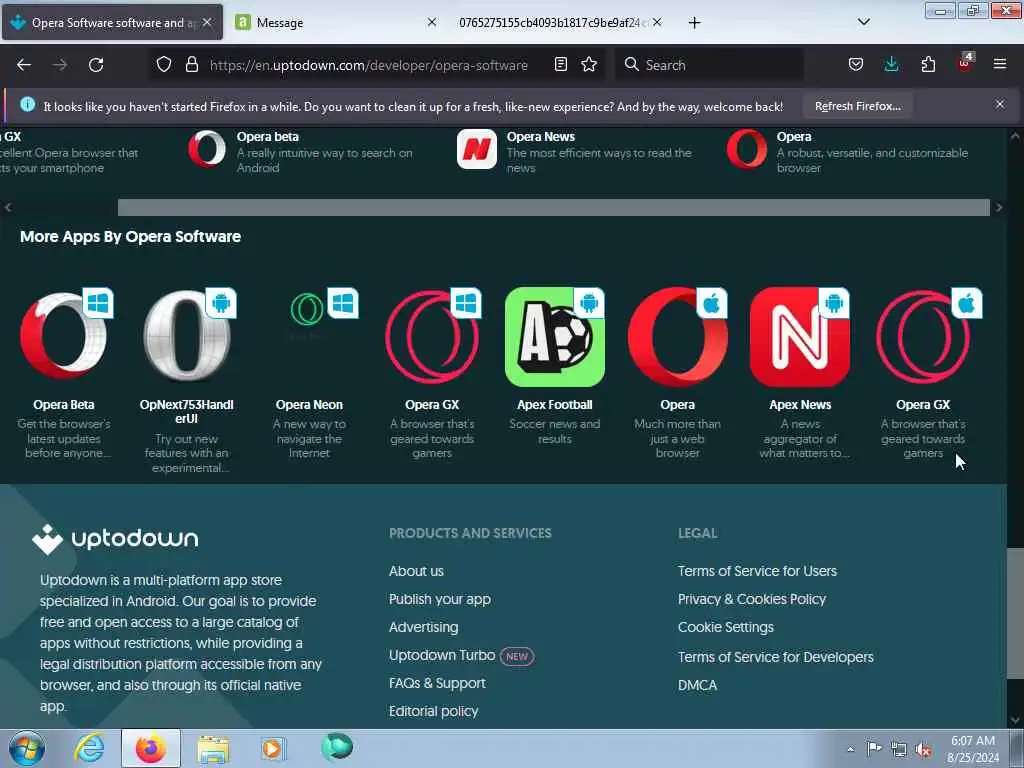Open the Cookie Settings link
This screenshot has width=1024, height=768.
(x=726, y=627)
